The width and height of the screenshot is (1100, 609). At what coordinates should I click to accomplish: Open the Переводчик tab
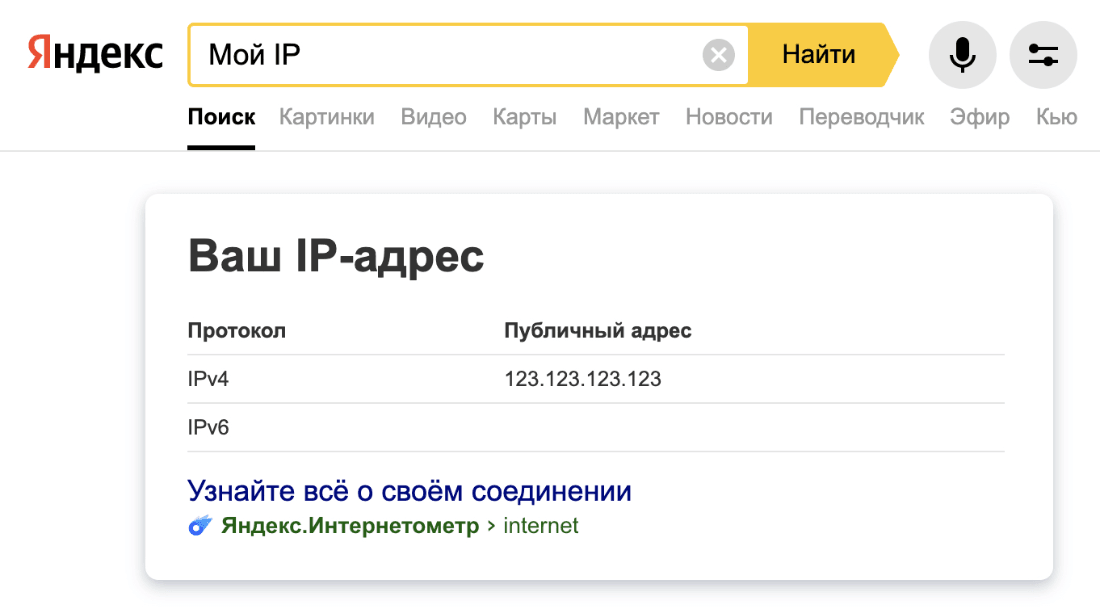point(861,117)
